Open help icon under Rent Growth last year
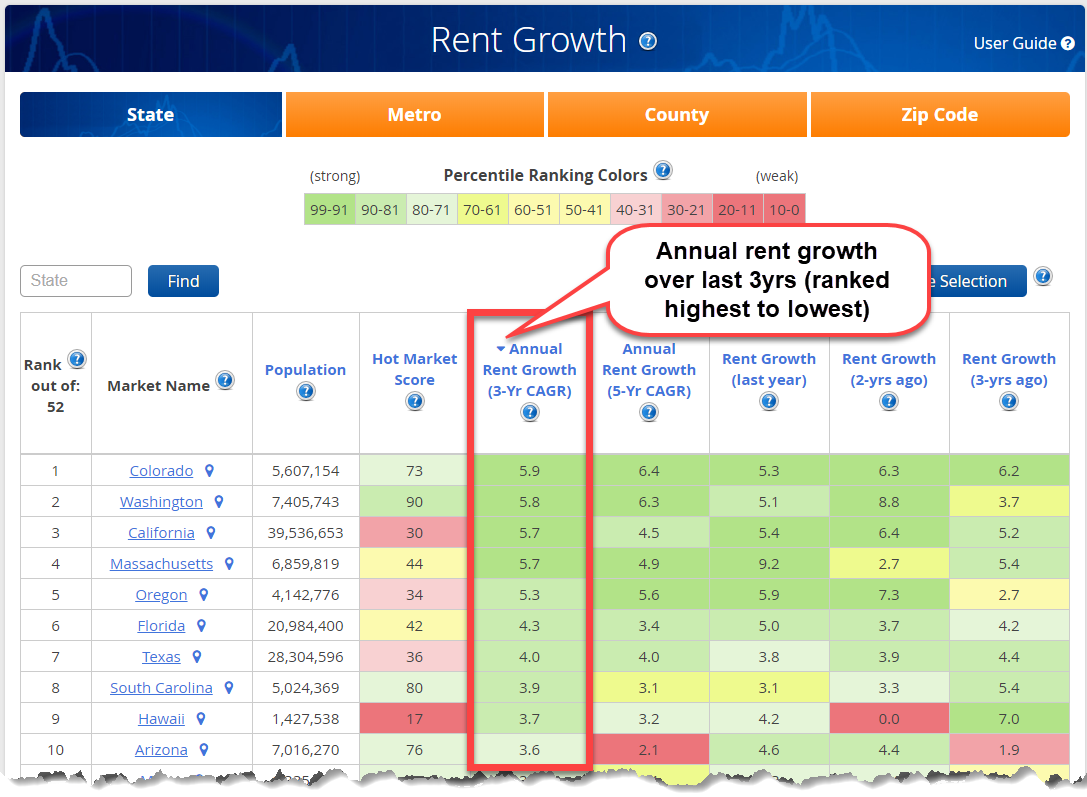This screenshot has width=1087, height=797. (x=769, y=401)
